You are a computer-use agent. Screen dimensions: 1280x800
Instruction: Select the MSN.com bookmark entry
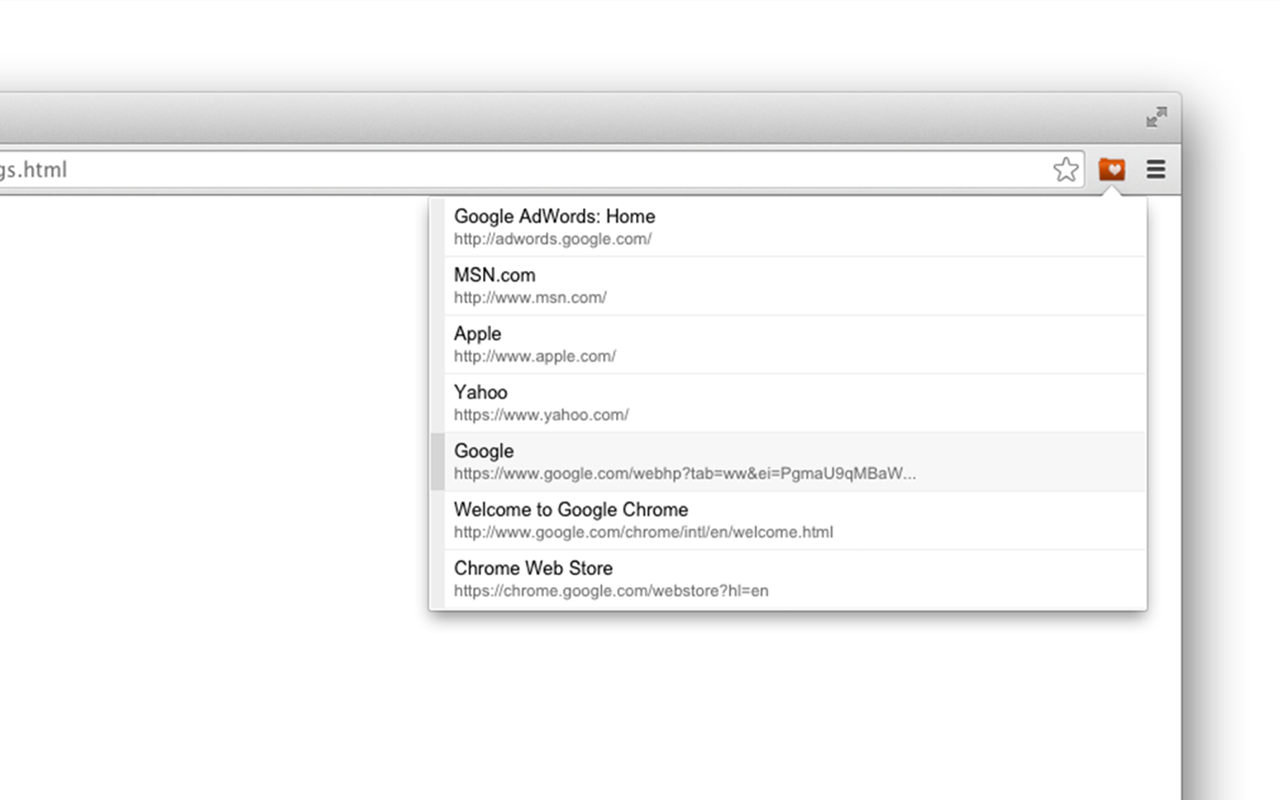click(x=795, y=286)
